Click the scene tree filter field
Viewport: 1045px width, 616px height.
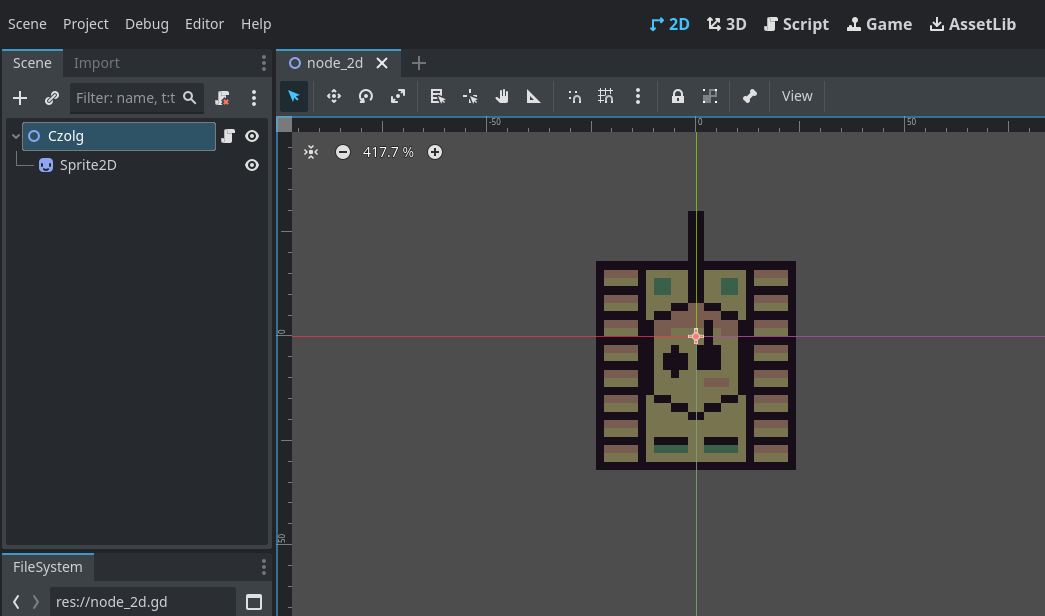[125, 98]
